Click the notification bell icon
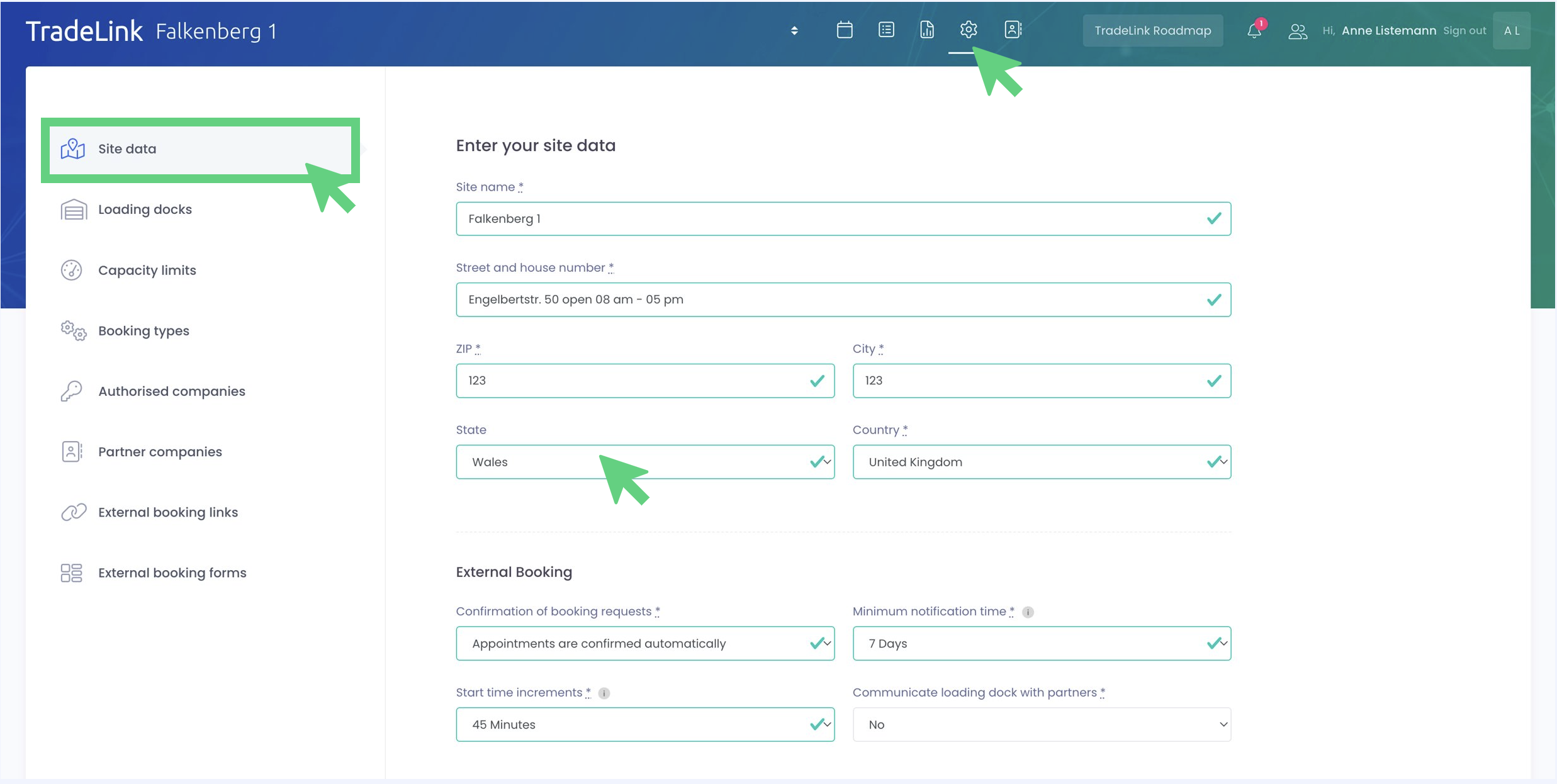 (x=1254, y=31)
